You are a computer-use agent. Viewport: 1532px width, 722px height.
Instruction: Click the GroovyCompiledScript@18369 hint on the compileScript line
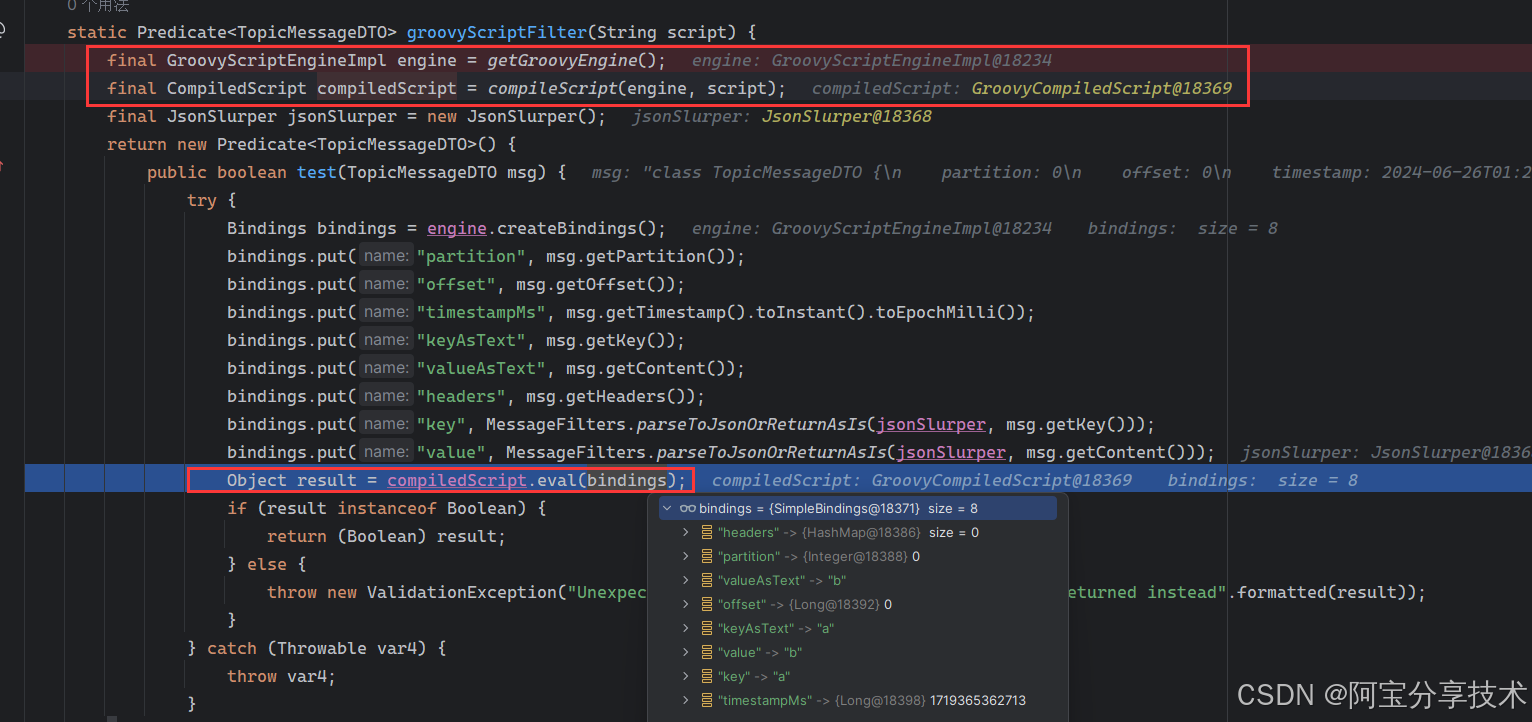tap(1101, 88)
